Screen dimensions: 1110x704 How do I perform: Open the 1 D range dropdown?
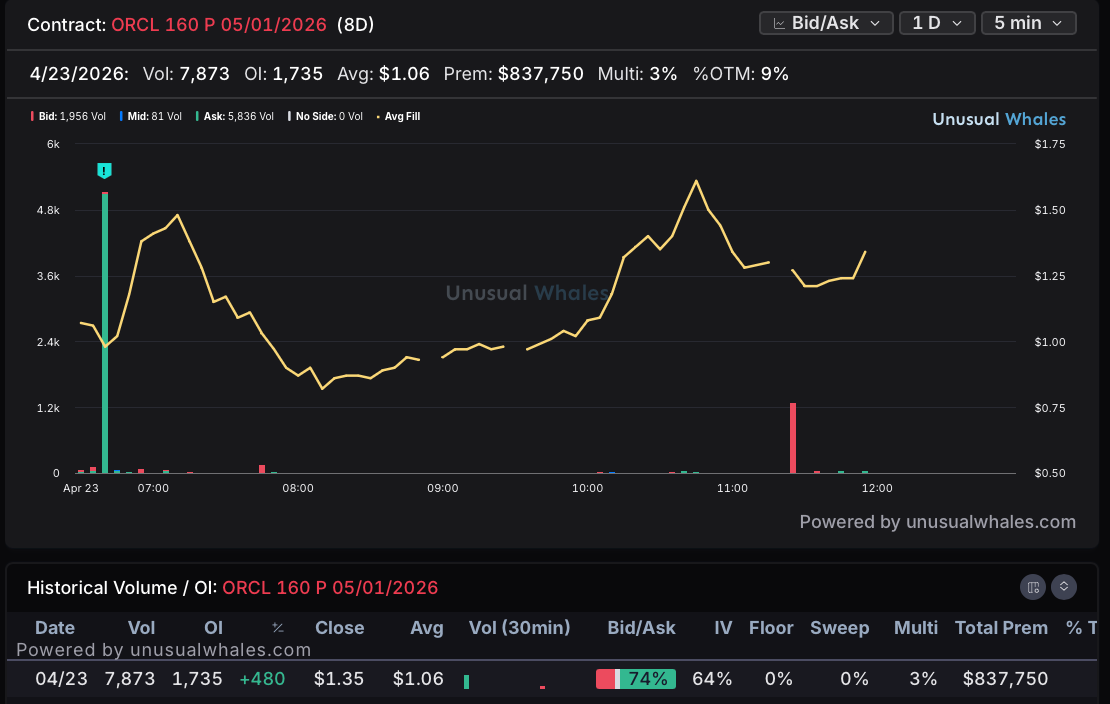point(937,23)
